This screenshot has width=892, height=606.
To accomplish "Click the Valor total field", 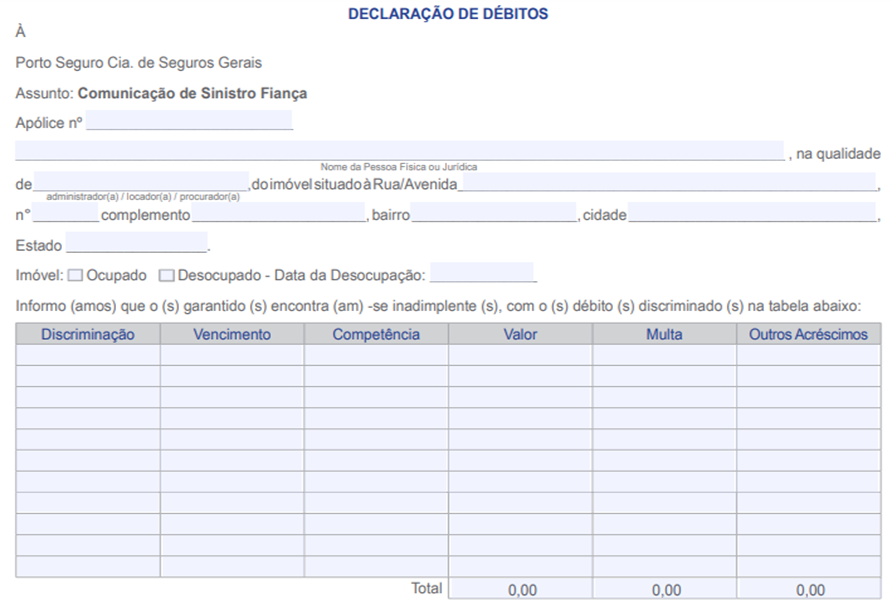I will pyautogui.click(x=520, y=589).
